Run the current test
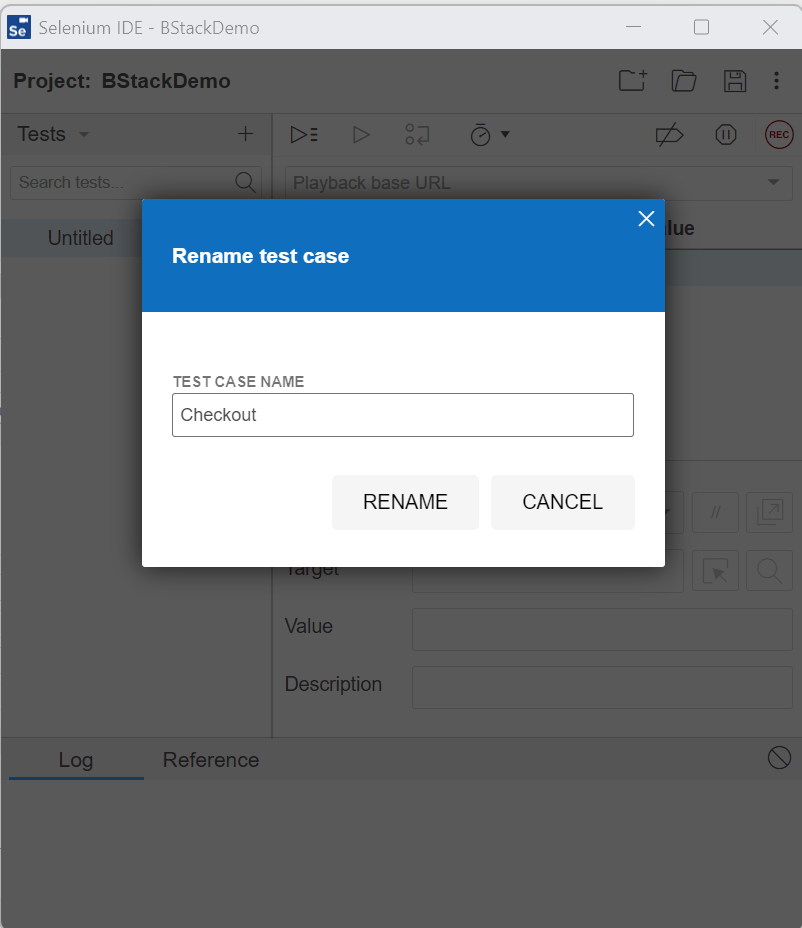The image size is (802, 928). click(x=361, y=134)
